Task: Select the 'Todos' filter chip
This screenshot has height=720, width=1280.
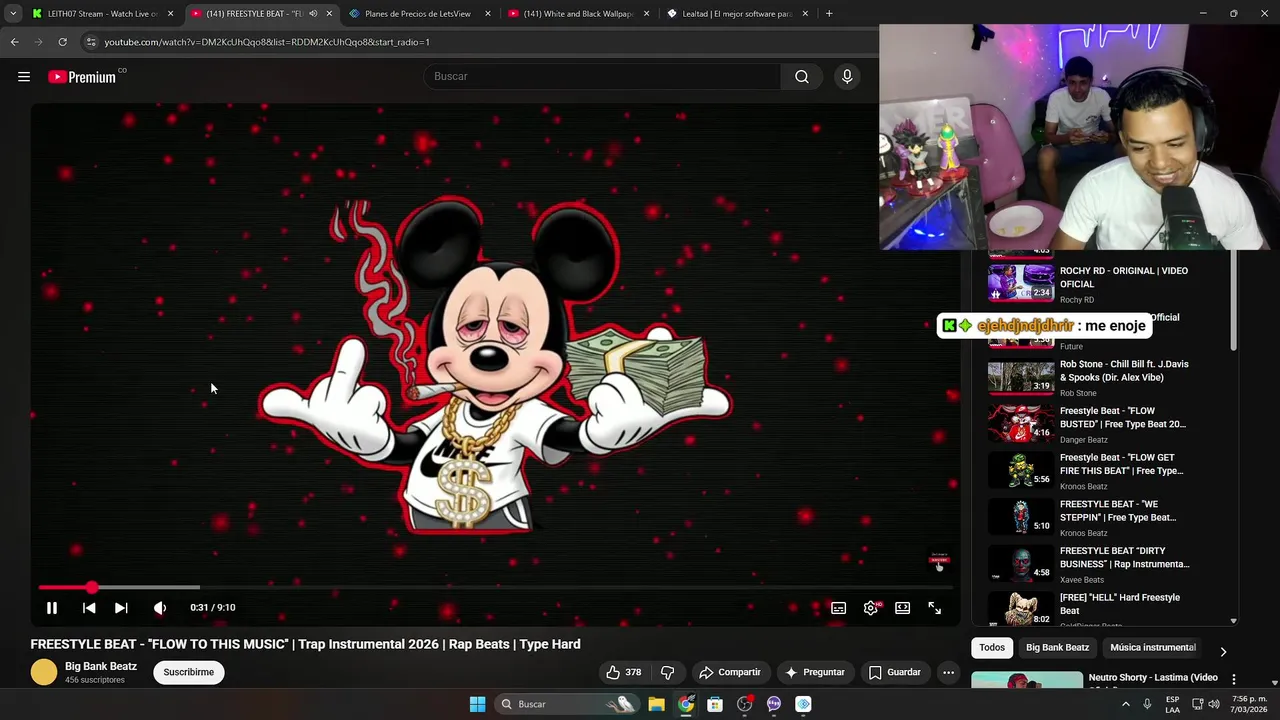Action: (x=992, y=648)
